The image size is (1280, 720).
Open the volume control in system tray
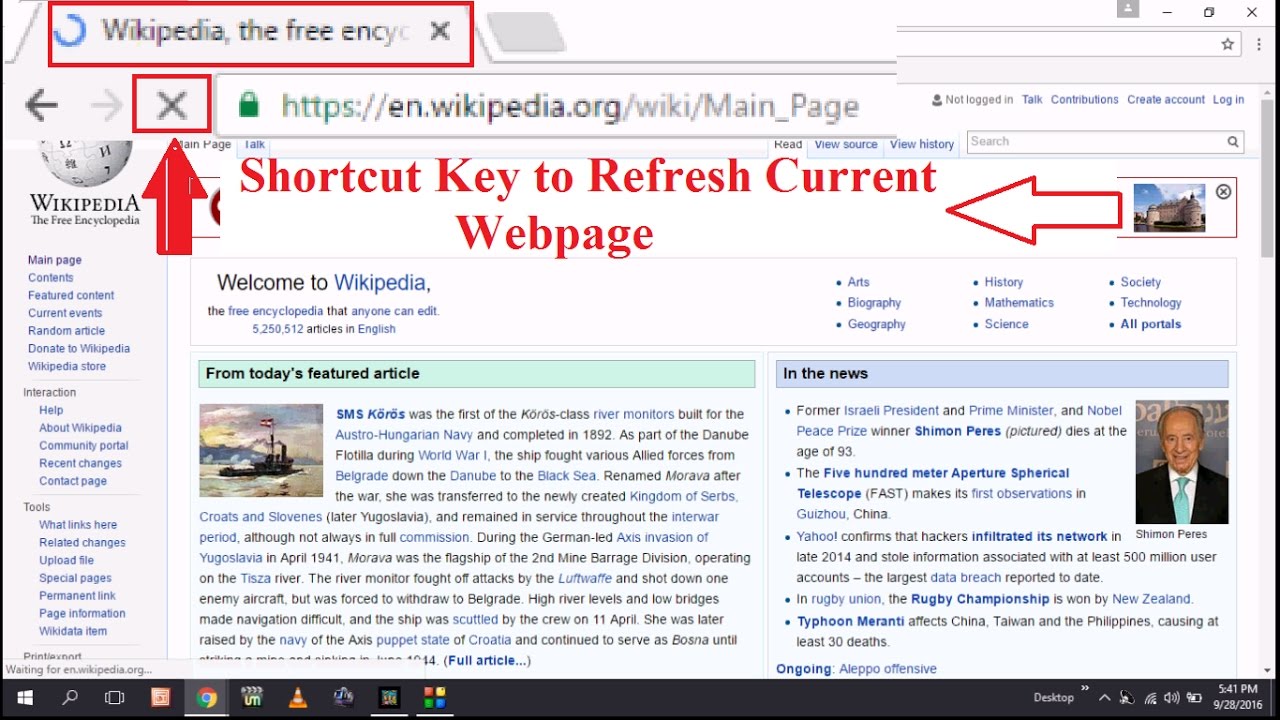1170,698
